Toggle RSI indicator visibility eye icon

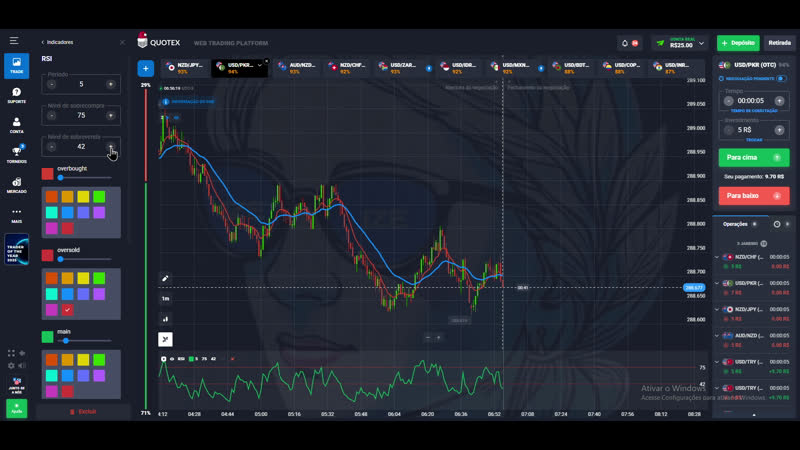click(x=172, y=358)
